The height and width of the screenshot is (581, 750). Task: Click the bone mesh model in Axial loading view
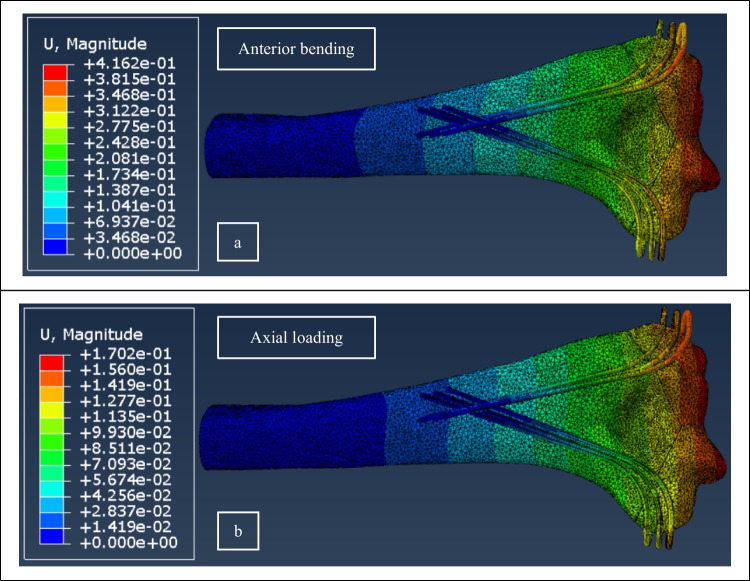click(462, 428)
